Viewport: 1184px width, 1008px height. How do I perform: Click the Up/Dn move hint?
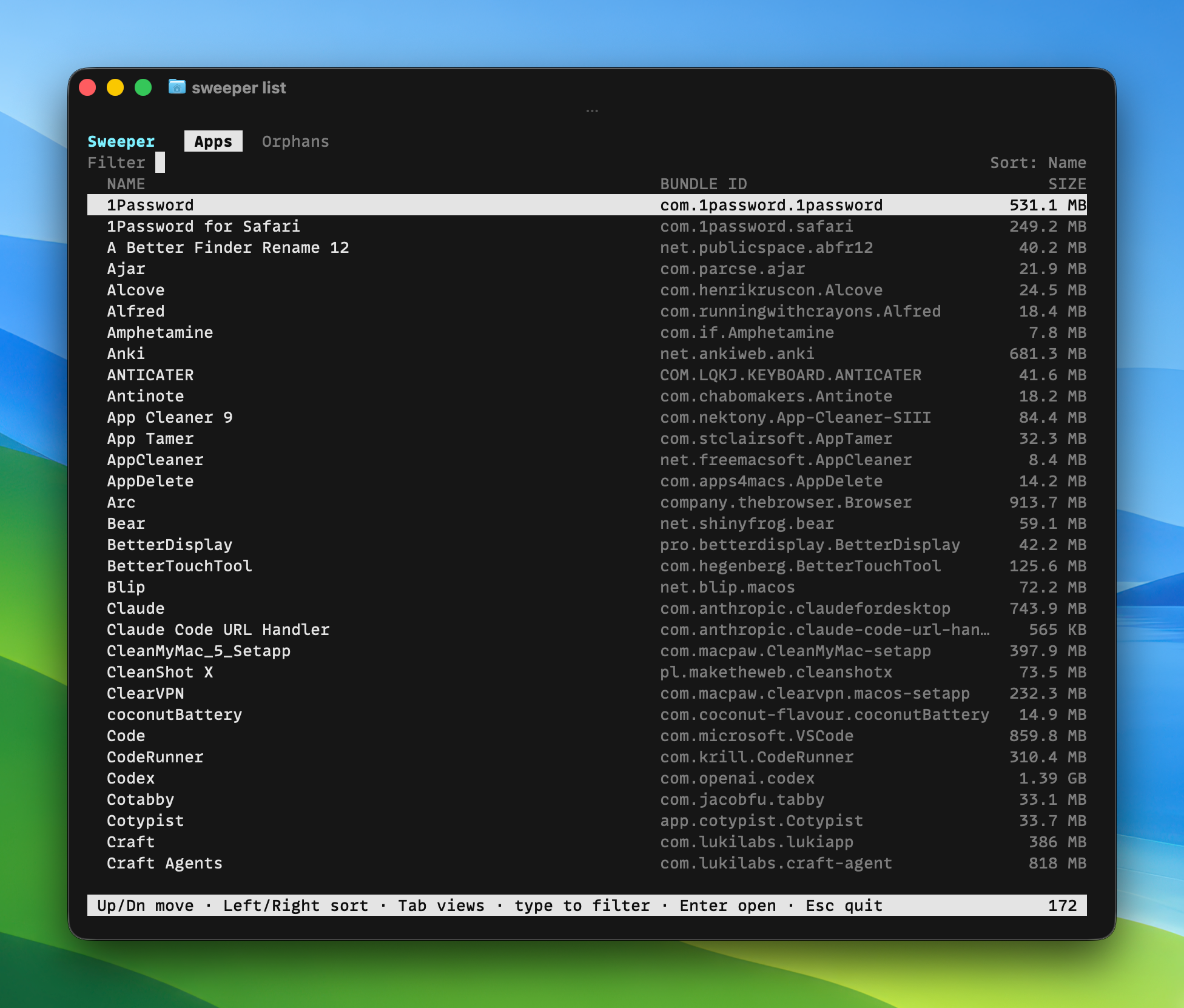(x=145, y=906)
